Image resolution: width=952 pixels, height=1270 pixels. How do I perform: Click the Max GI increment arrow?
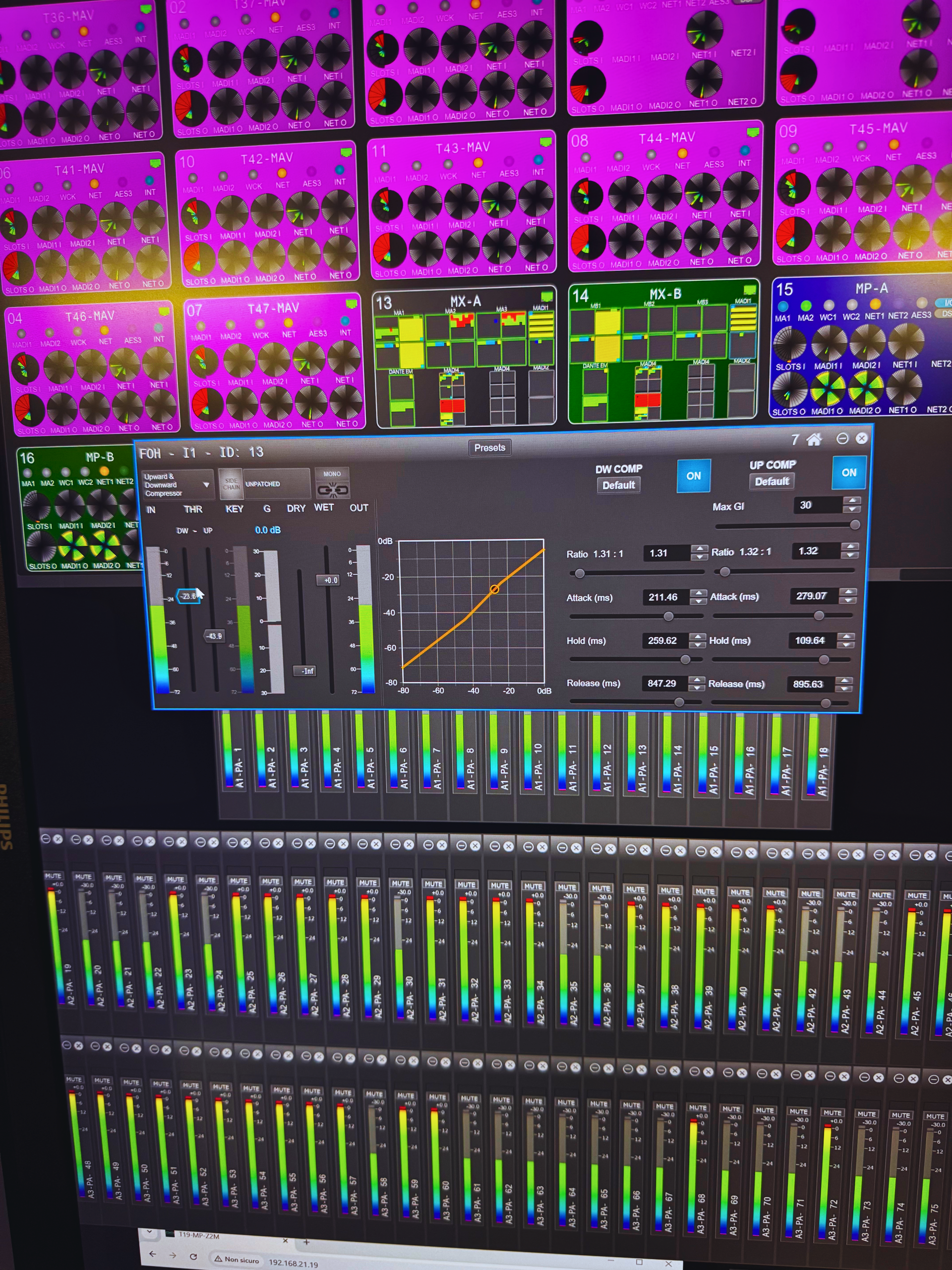pyautogui.click(x=853, y=500)
